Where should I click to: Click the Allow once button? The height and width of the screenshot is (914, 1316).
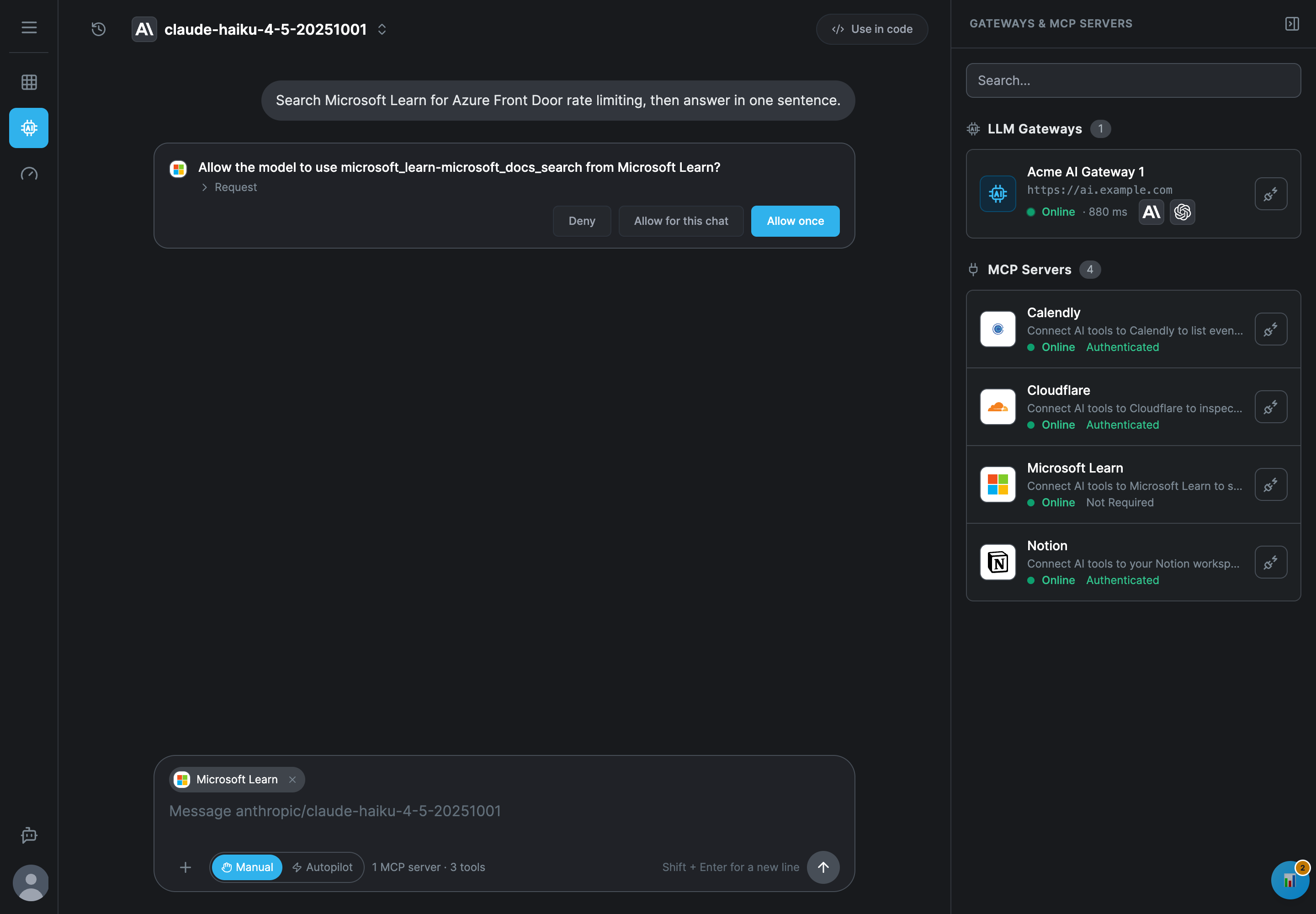pyautogui.click(x=795, y=221)
